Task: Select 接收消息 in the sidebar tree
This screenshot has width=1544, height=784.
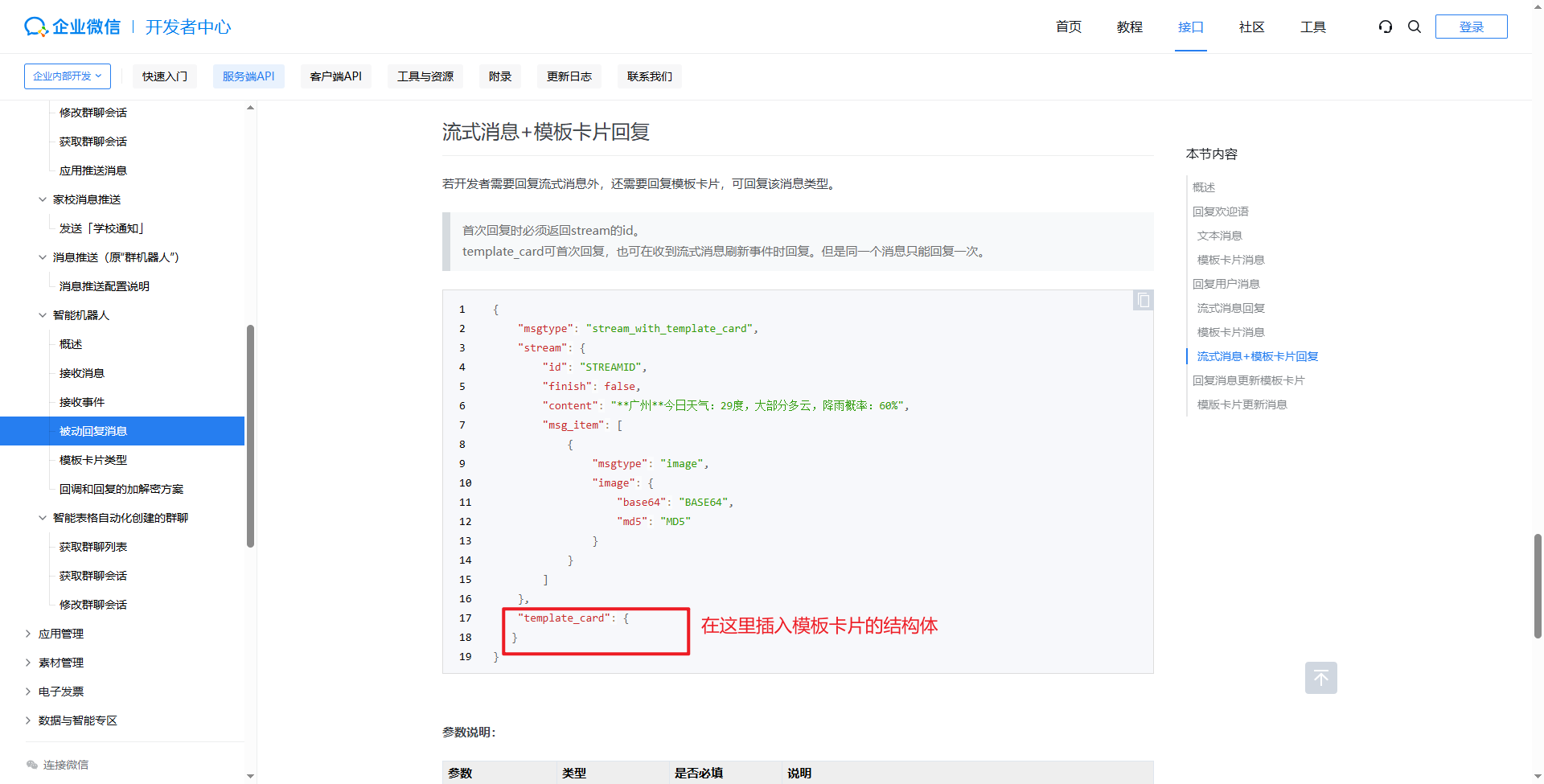Action: point(82,373)
